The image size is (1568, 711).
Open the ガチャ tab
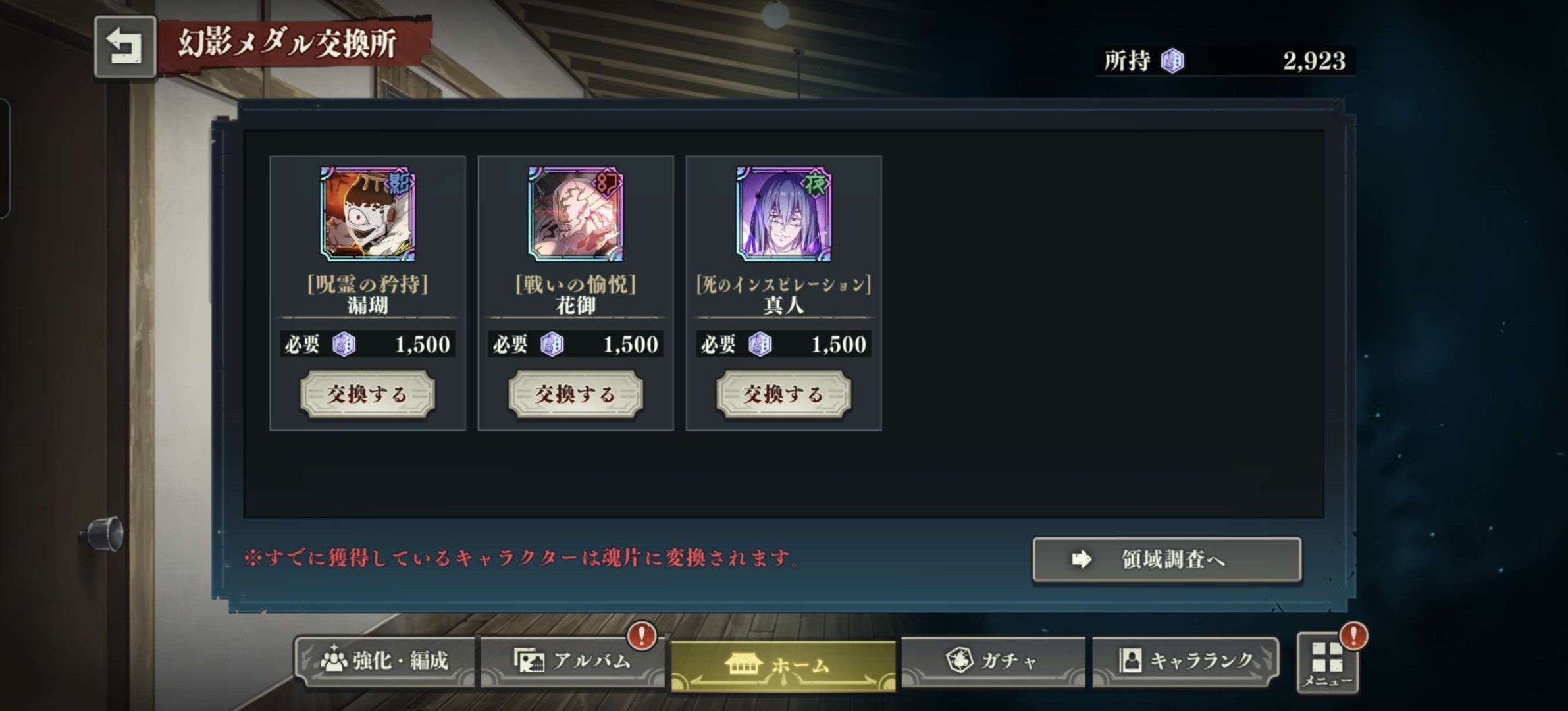(x=993, y=661)
